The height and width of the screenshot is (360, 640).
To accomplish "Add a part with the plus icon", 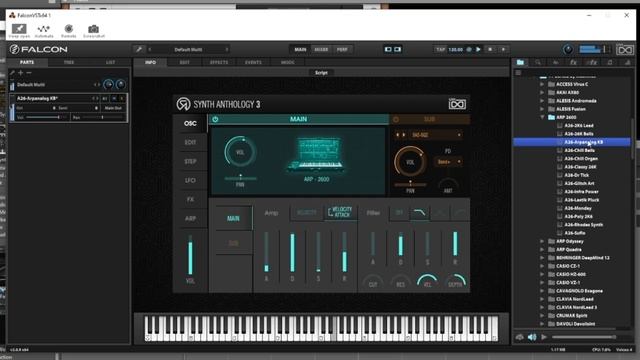I will click(20, 73).
